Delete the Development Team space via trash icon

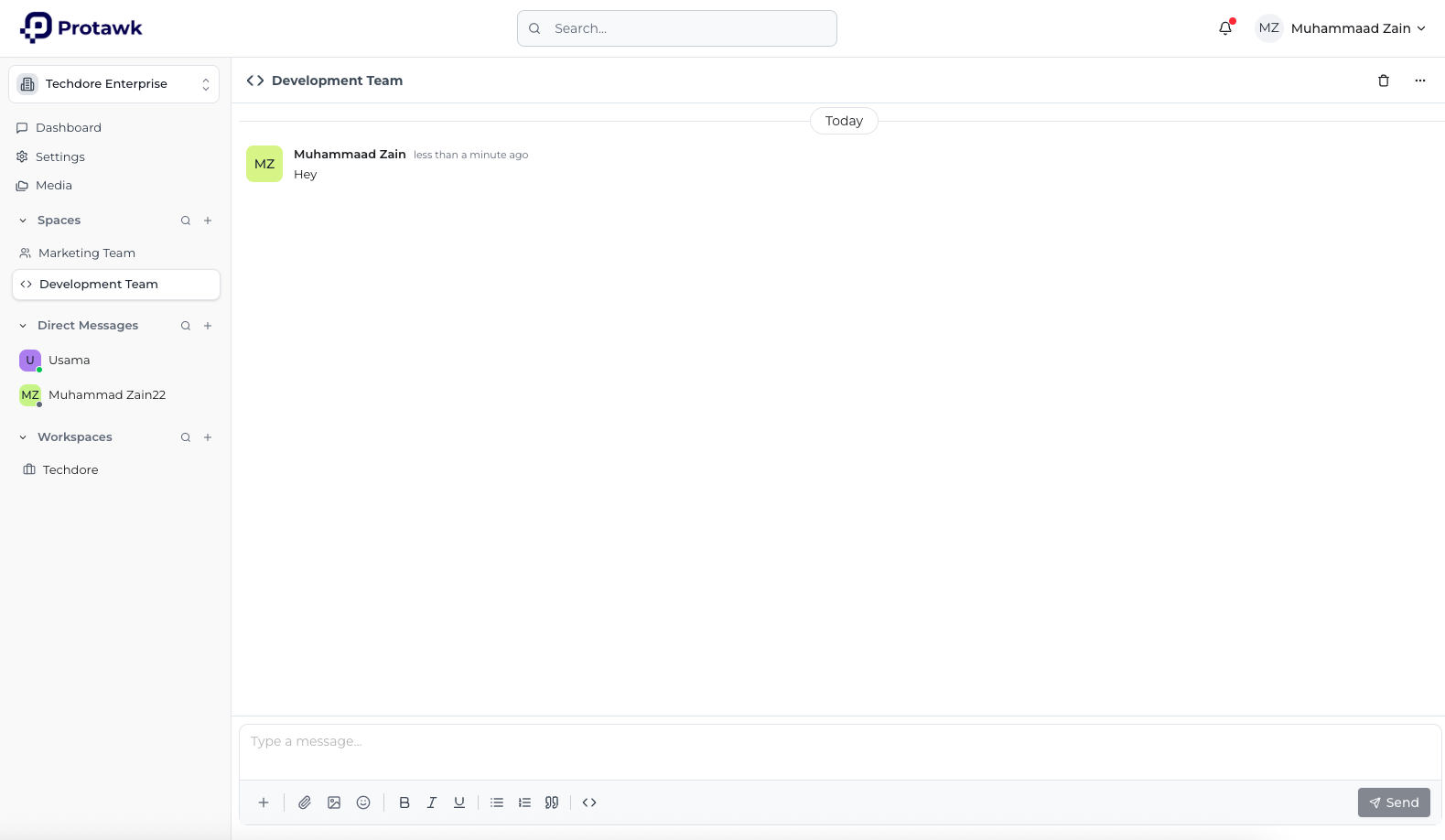click(x=1384, y=81)
